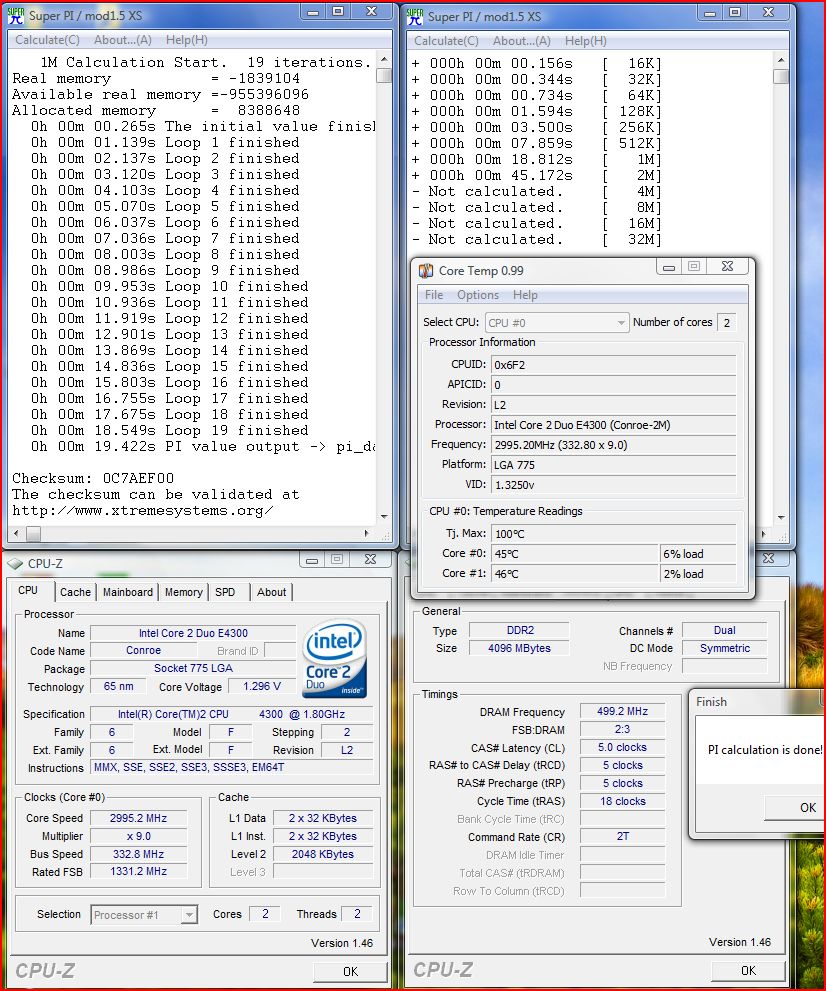Click scroll up arrow in right Super PI window

781,60
